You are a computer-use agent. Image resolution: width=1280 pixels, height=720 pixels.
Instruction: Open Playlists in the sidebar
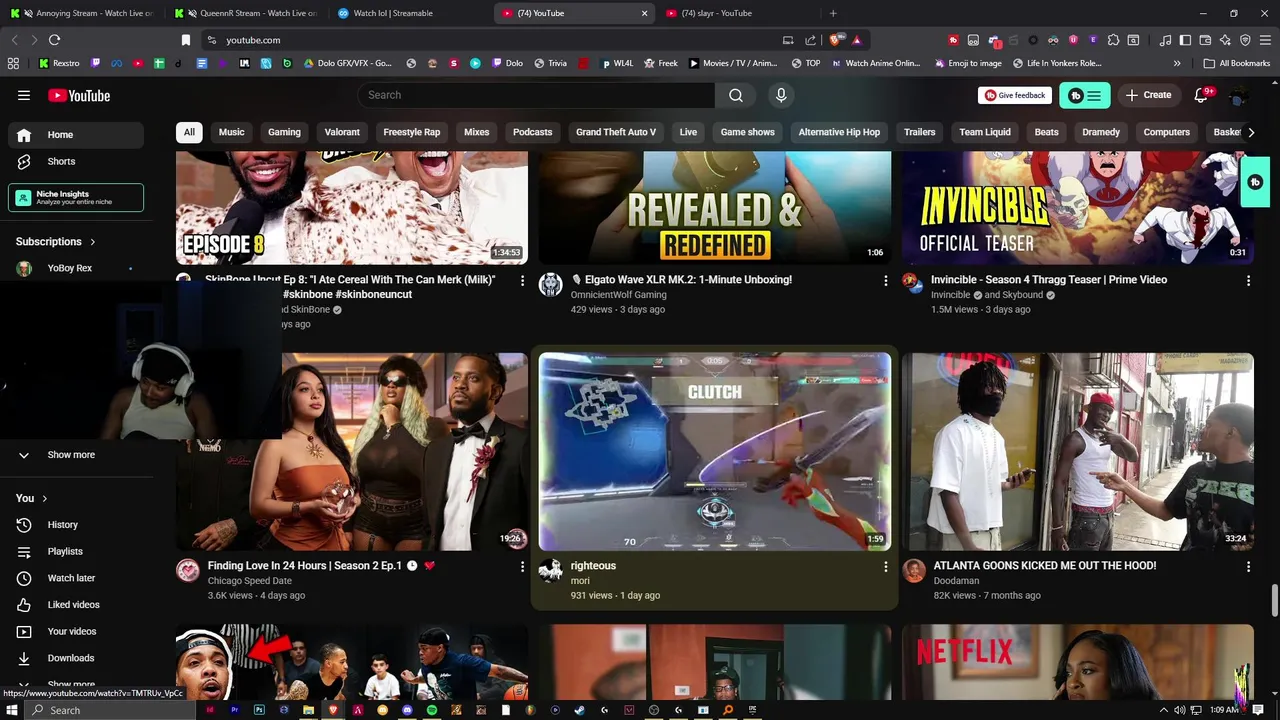coord(76,551)
